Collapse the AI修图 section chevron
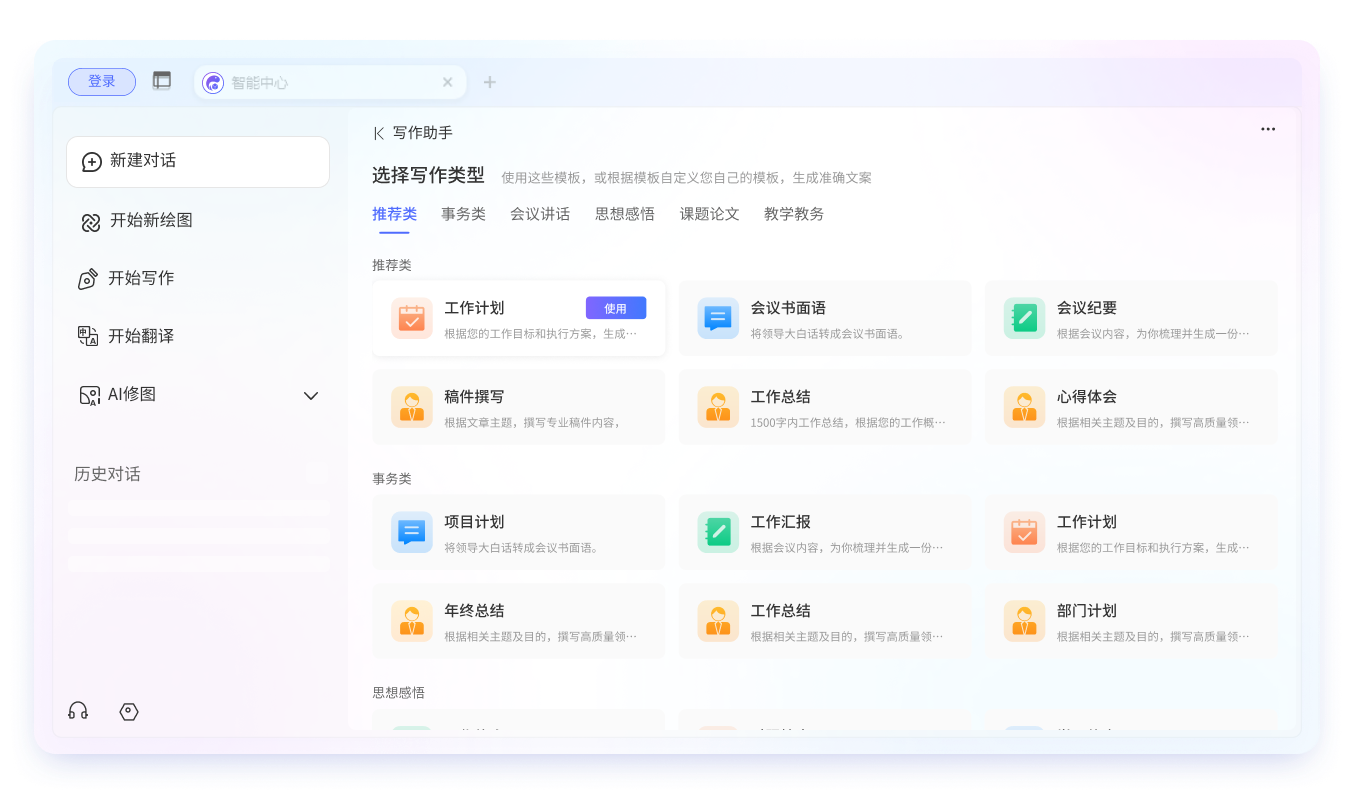The width and height of the screenshot is (1352, 796). pos(311,395)
